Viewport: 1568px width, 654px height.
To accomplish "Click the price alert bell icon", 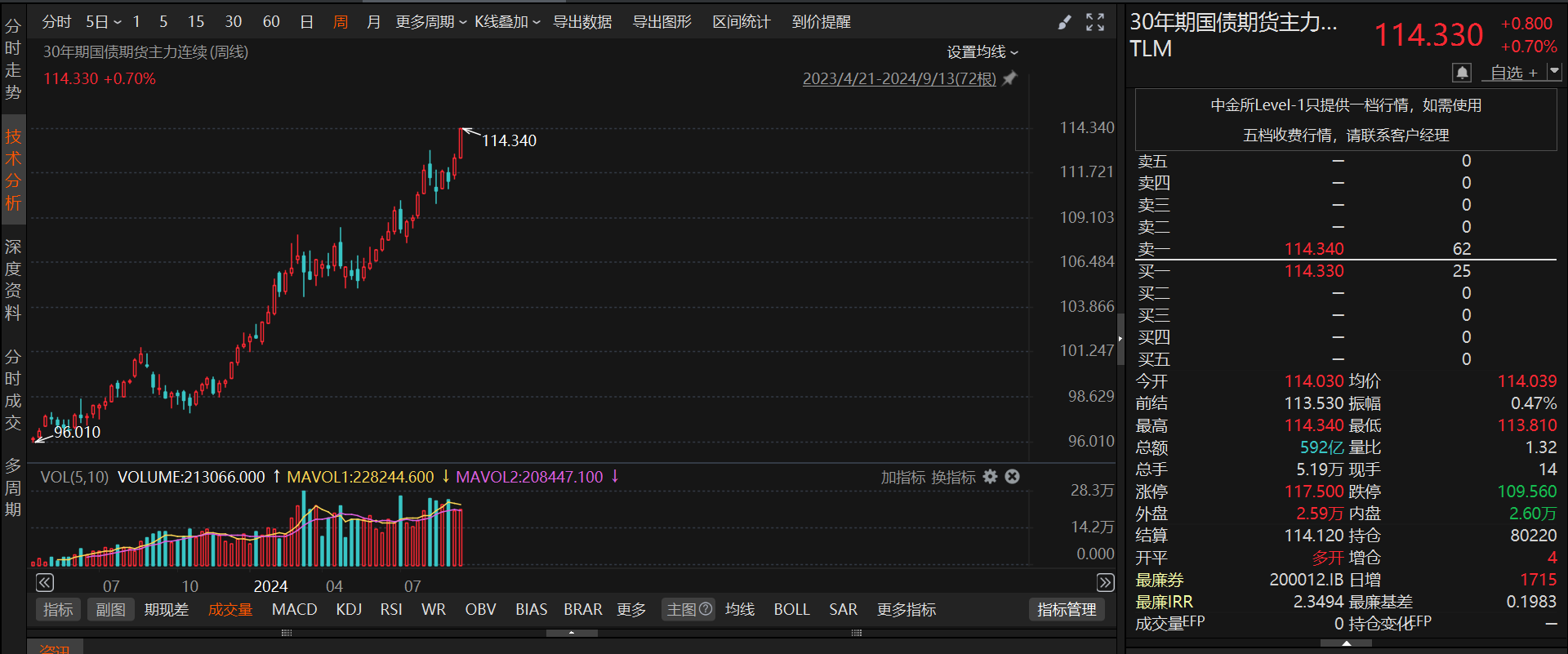I will [1462, 73].
